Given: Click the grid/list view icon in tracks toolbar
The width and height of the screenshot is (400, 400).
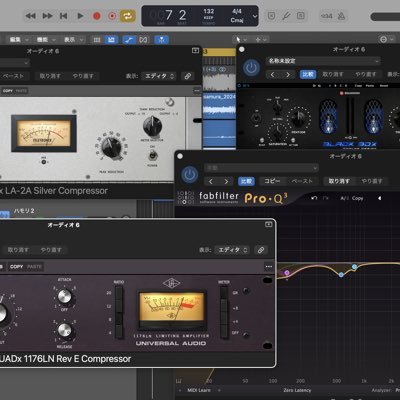Looking at the screenshot, I should click(97, 40).
